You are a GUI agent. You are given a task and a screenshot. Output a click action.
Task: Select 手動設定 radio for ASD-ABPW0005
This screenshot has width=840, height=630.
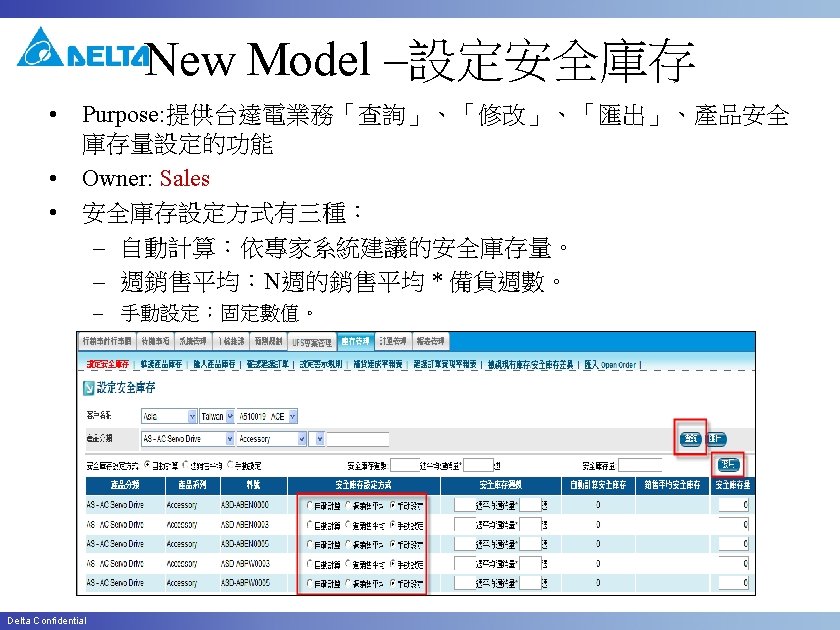393,582
